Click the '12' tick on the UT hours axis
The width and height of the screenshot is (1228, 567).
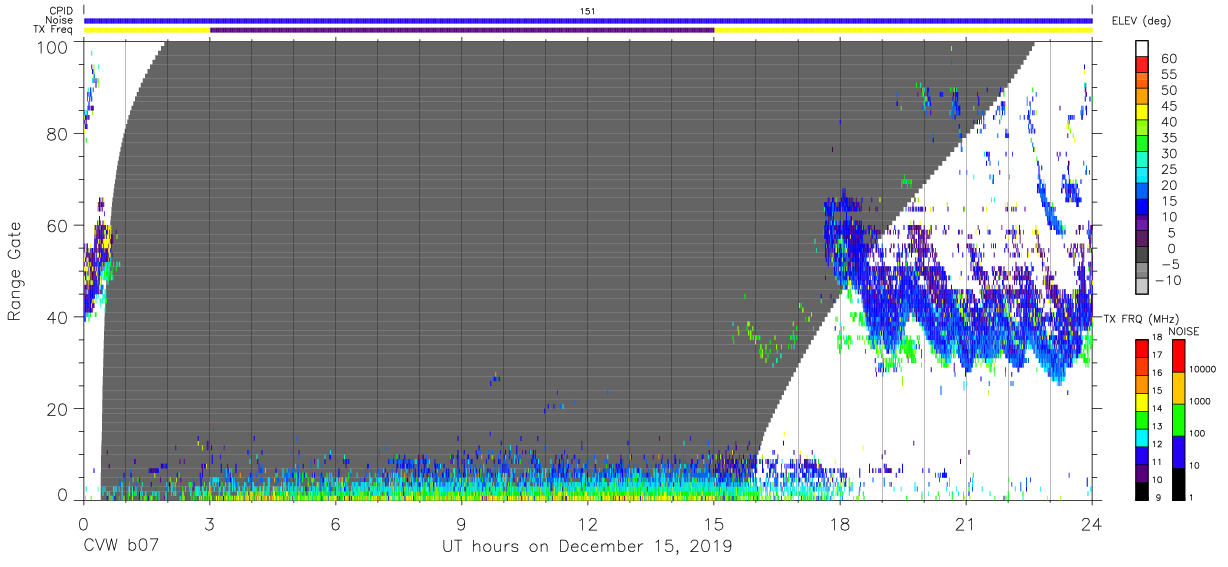point(588,522)
